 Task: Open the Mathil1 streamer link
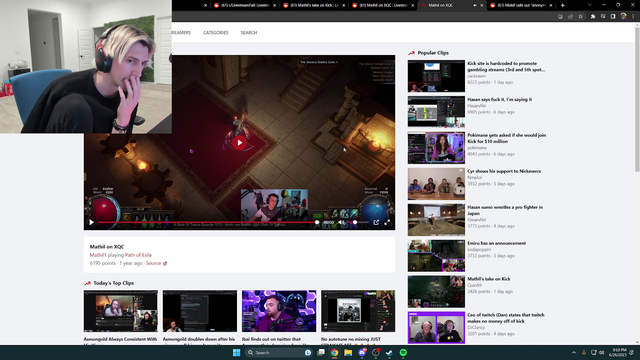click(98, 255)
